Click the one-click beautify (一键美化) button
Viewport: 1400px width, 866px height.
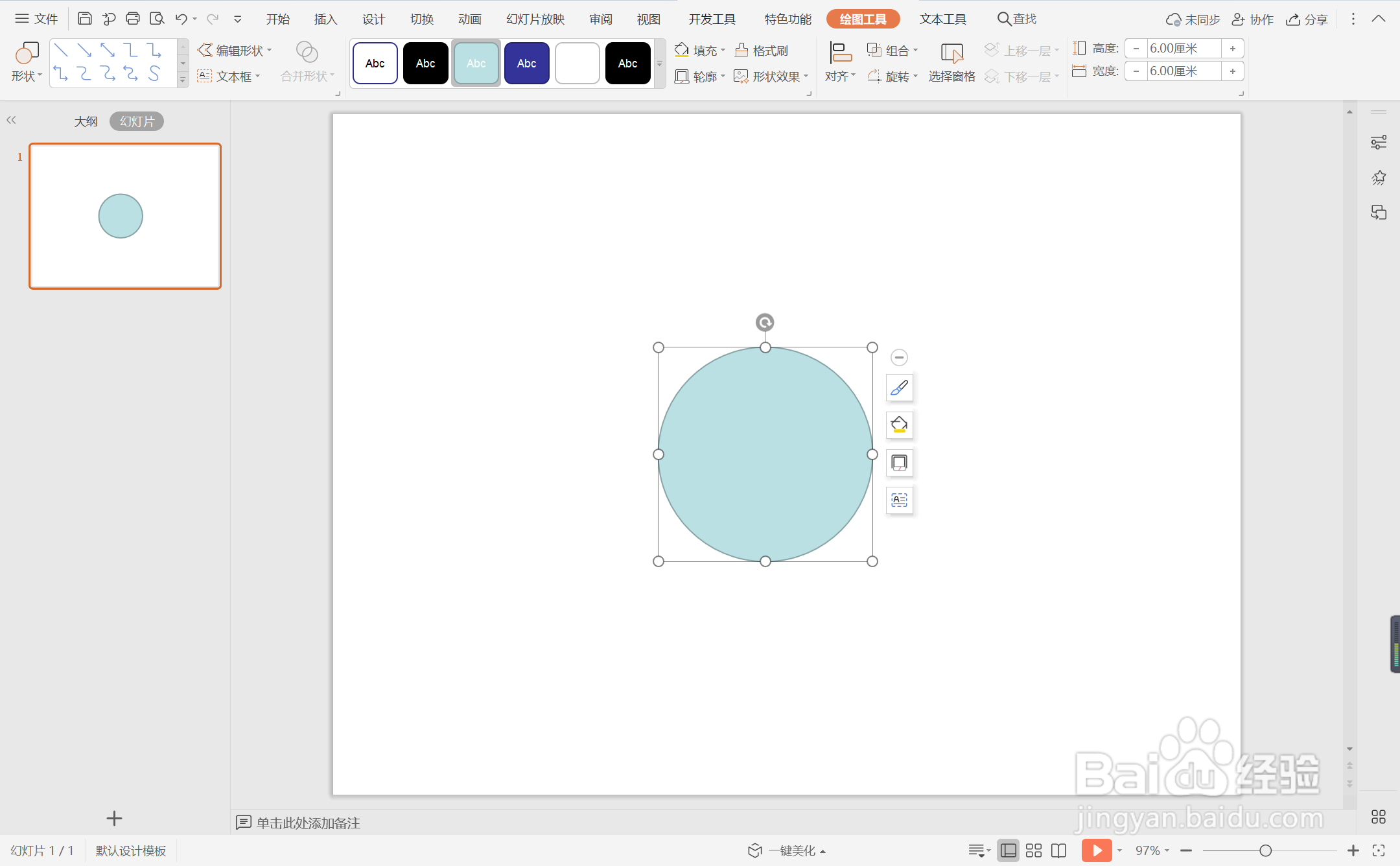tap(787, 850)
